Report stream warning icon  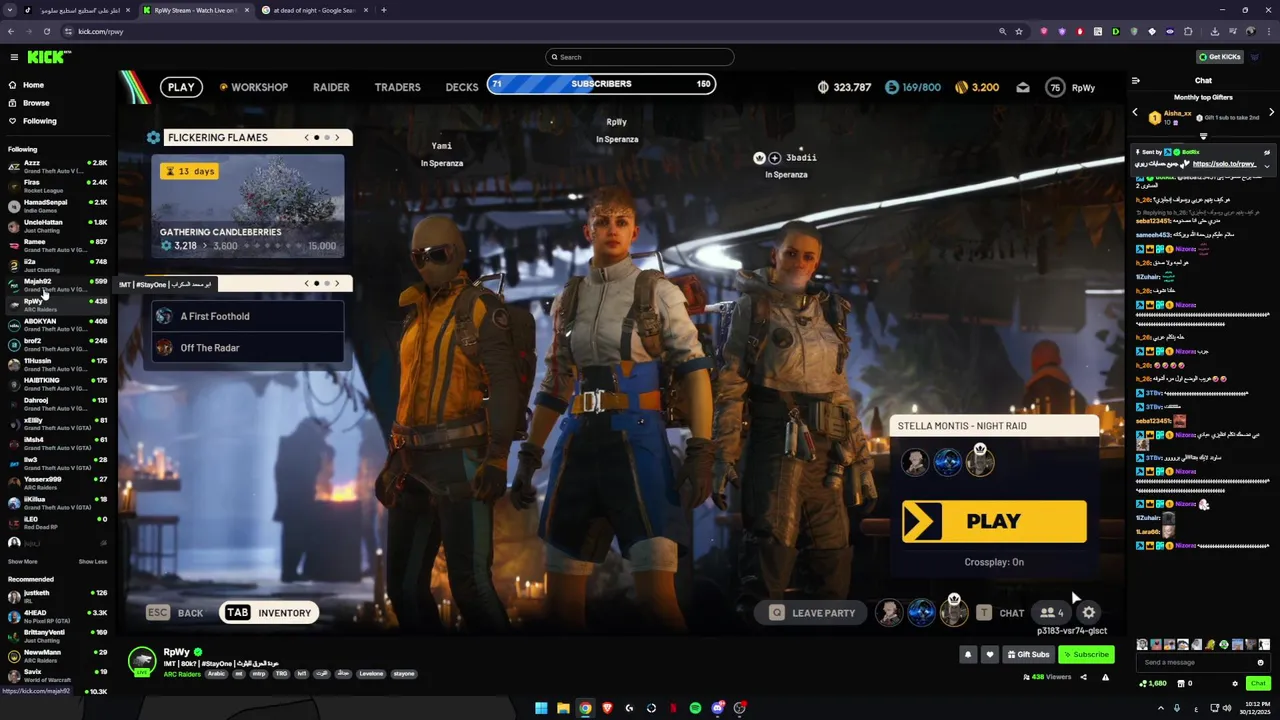(1105, 678)
